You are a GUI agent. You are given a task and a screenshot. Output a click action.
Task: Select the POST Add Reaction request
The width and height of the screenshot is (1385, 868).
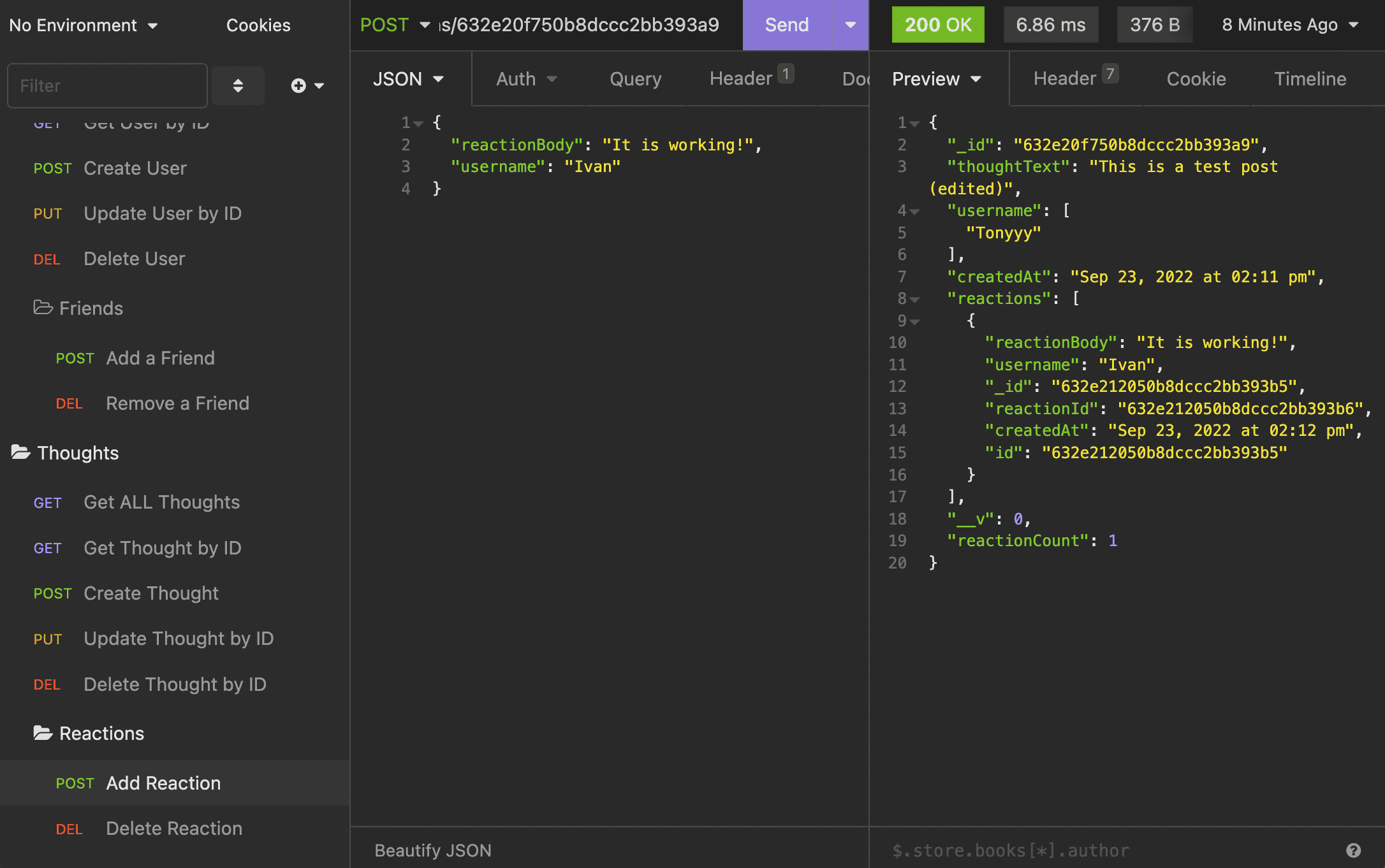click(x=175, y=783)
